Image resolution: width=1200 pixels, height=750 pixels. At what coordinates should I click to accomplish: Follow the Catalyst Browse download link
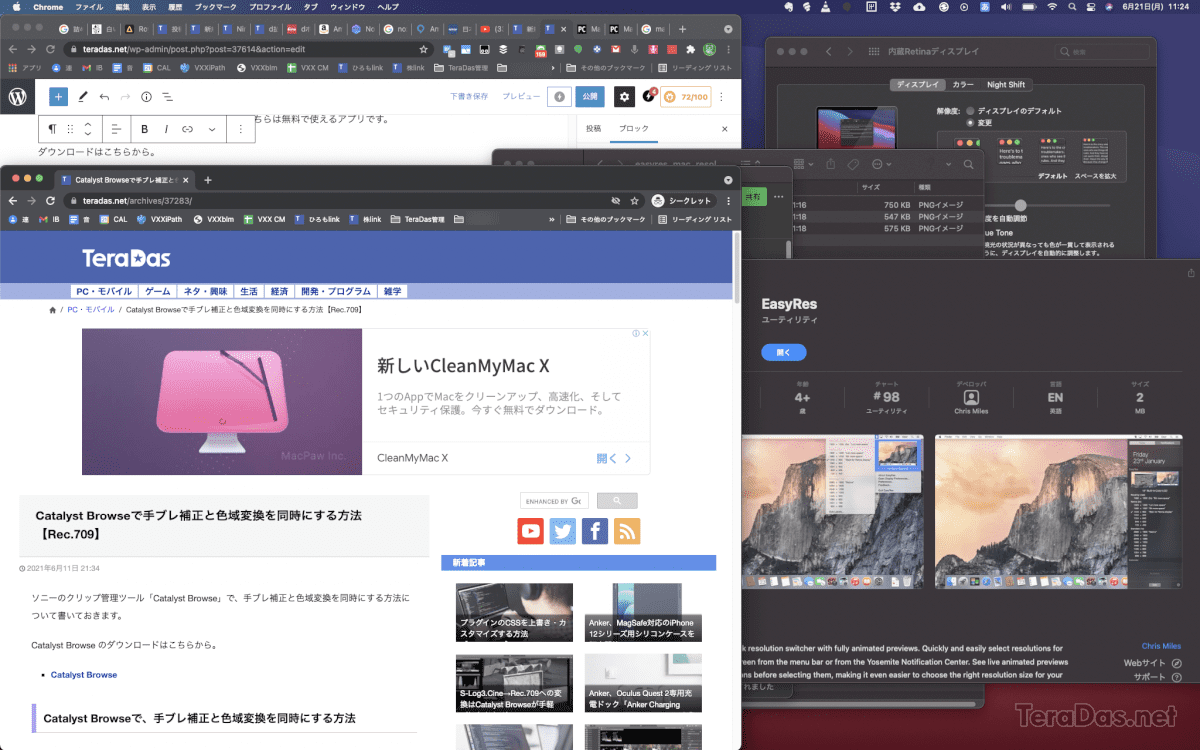84,675
